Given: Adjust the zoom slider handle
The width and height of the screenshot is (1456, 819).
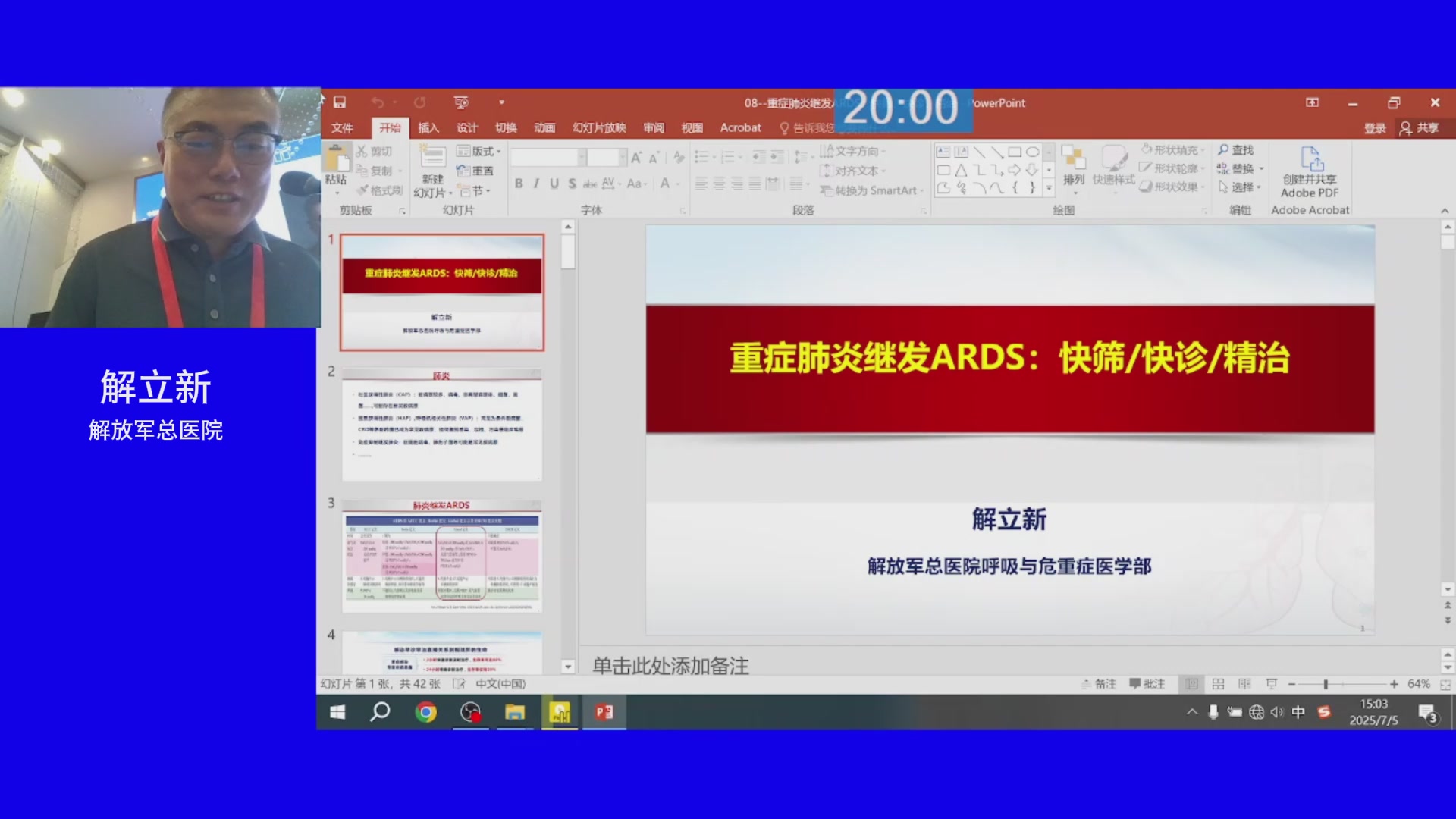Looking at the screenshot, I should [x=1326, y=684].
